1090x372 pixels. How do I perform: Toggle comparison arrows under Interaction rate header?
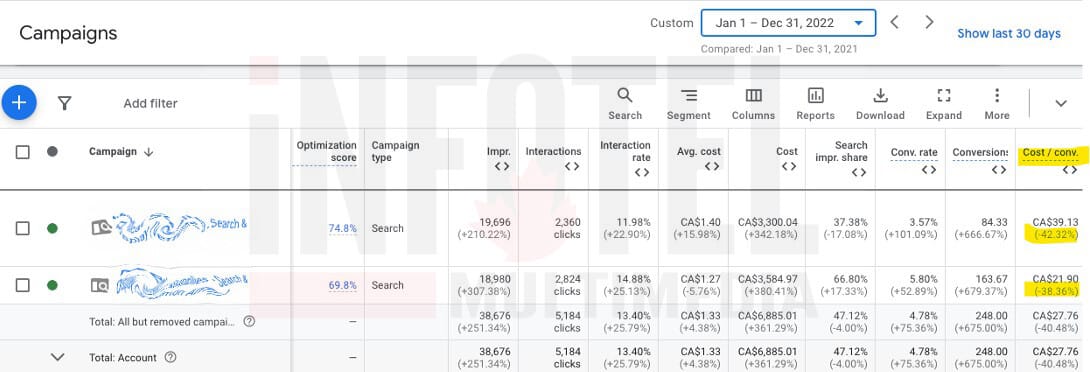tap(642, 172)
